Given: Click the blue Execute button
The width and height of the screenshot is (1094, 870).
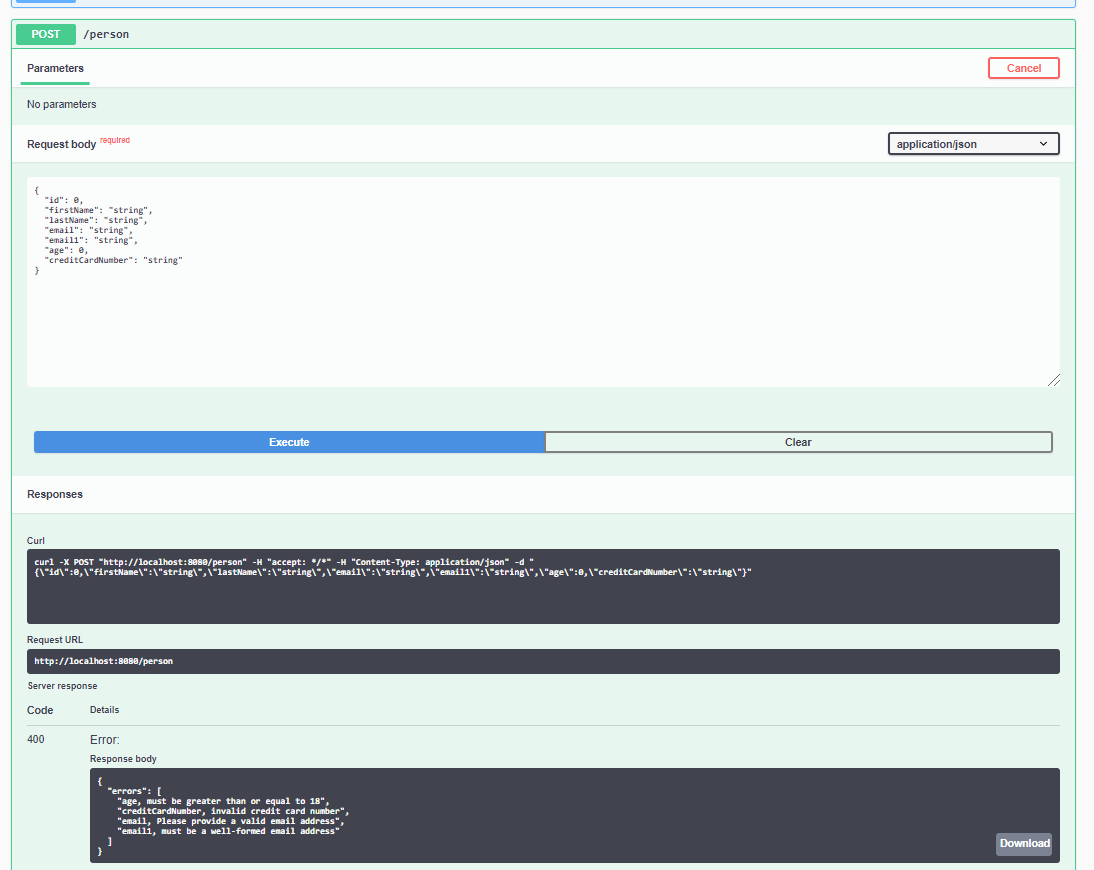Looking at the screenshot, I should pyautogui.click(x=289, y=442).
